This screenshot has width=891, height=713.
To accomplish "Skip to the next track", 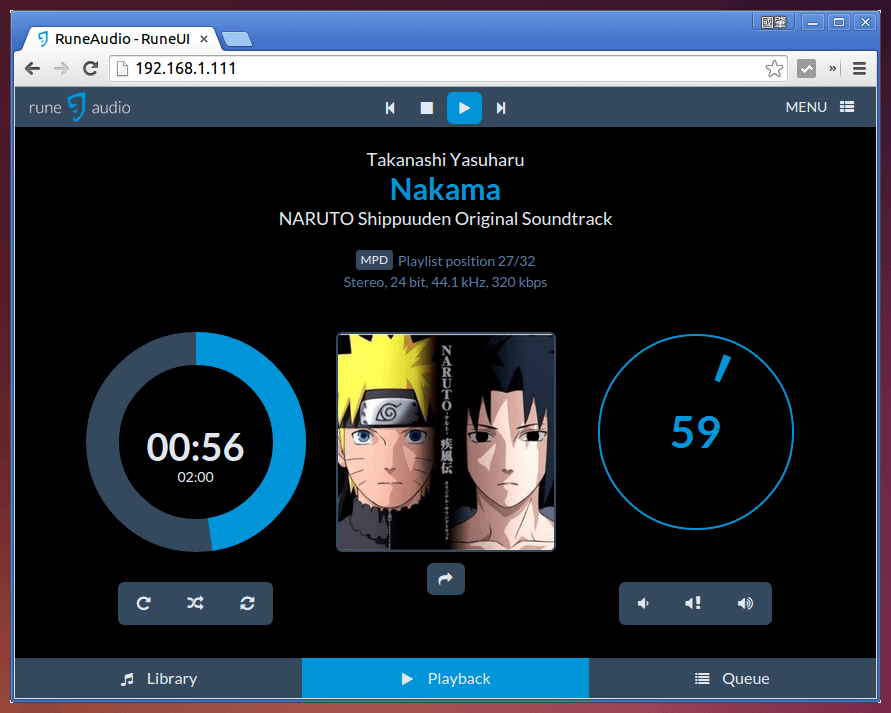I will pos(501,108).
